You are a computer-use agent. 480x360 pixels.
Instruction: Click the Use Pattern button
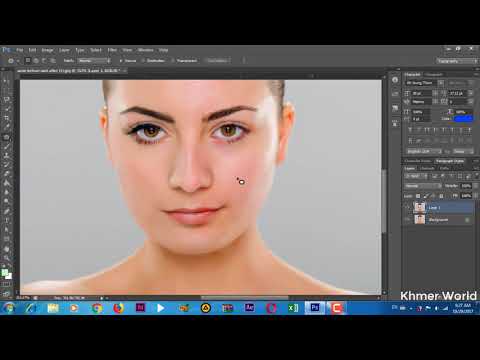[x=217, y=61]
